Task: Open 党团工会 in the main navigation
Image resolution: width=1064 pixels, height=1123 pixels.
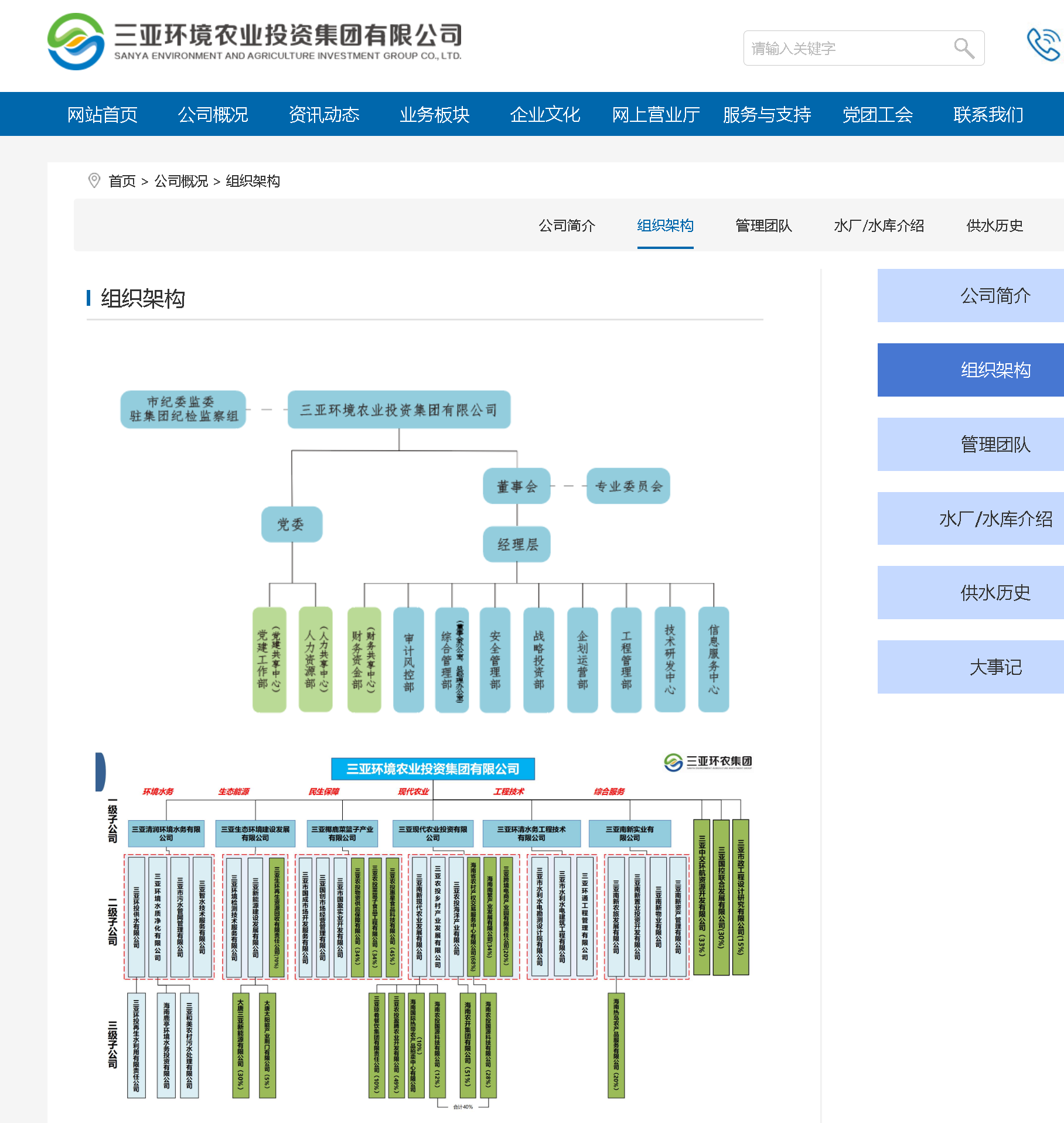Action: pyautogui.click(x=878, y=114)
